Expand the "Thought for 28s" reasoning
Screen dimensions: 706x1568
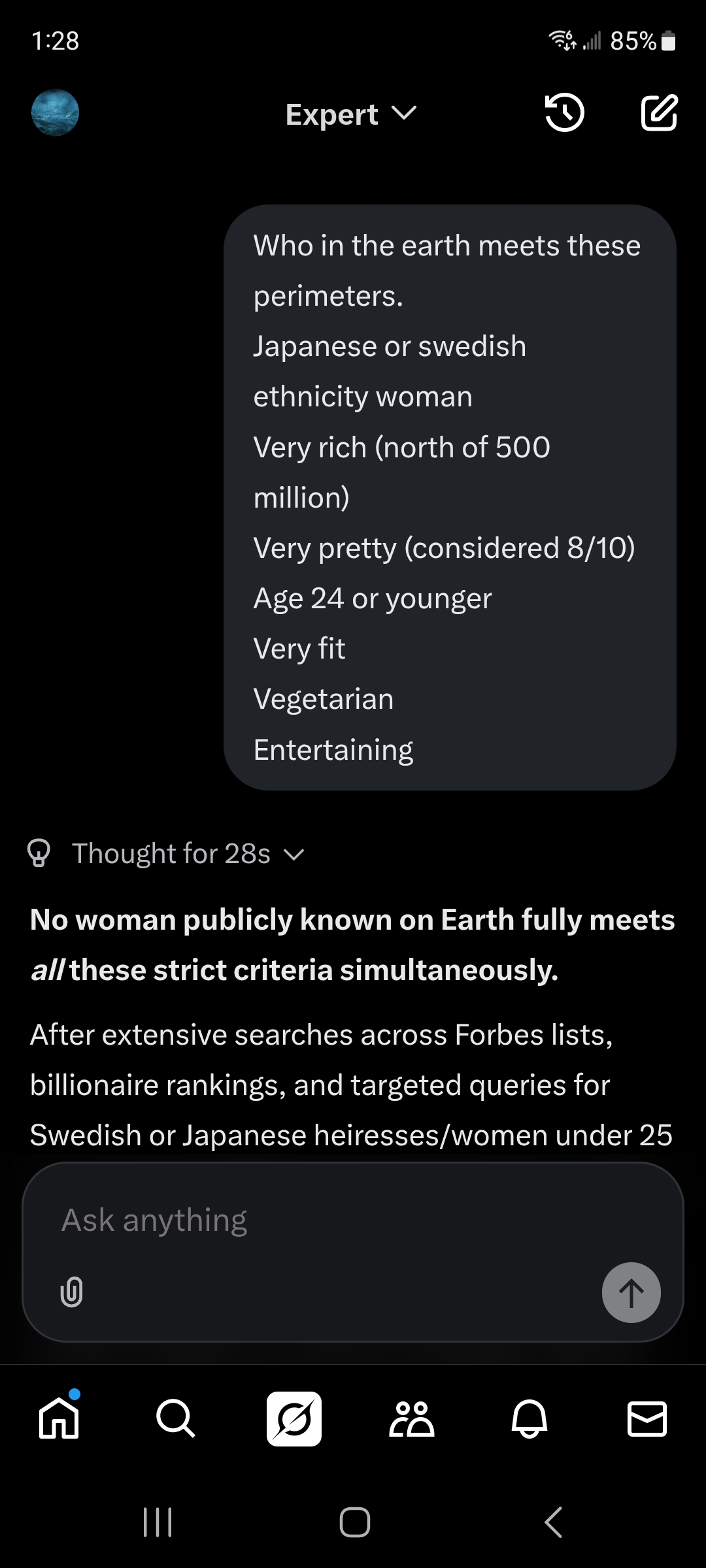[x=171, y=853]
